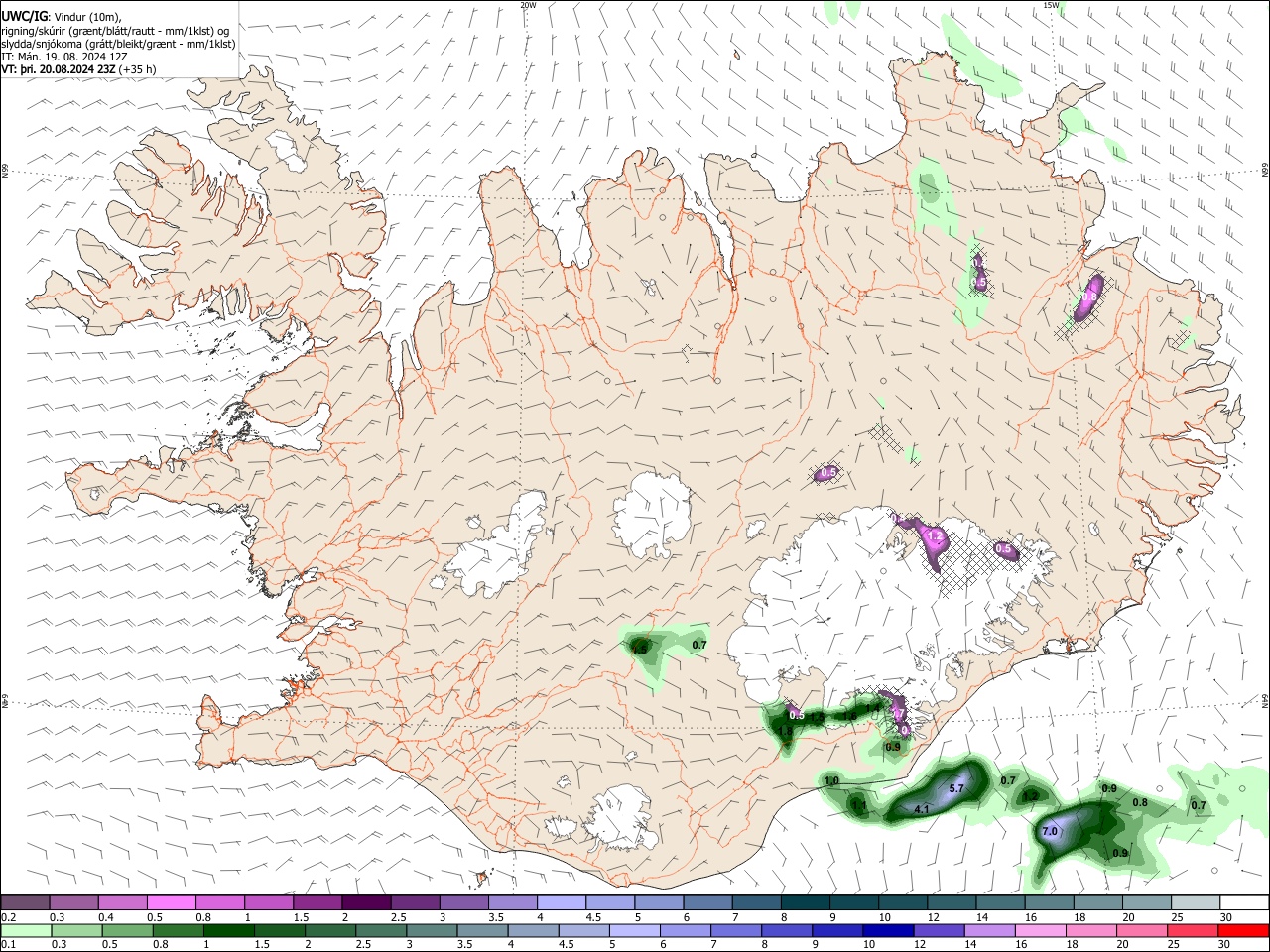Click the 1.2 value in the green offshore rain
The image size is (1270, 952).
click(1030, 796)
